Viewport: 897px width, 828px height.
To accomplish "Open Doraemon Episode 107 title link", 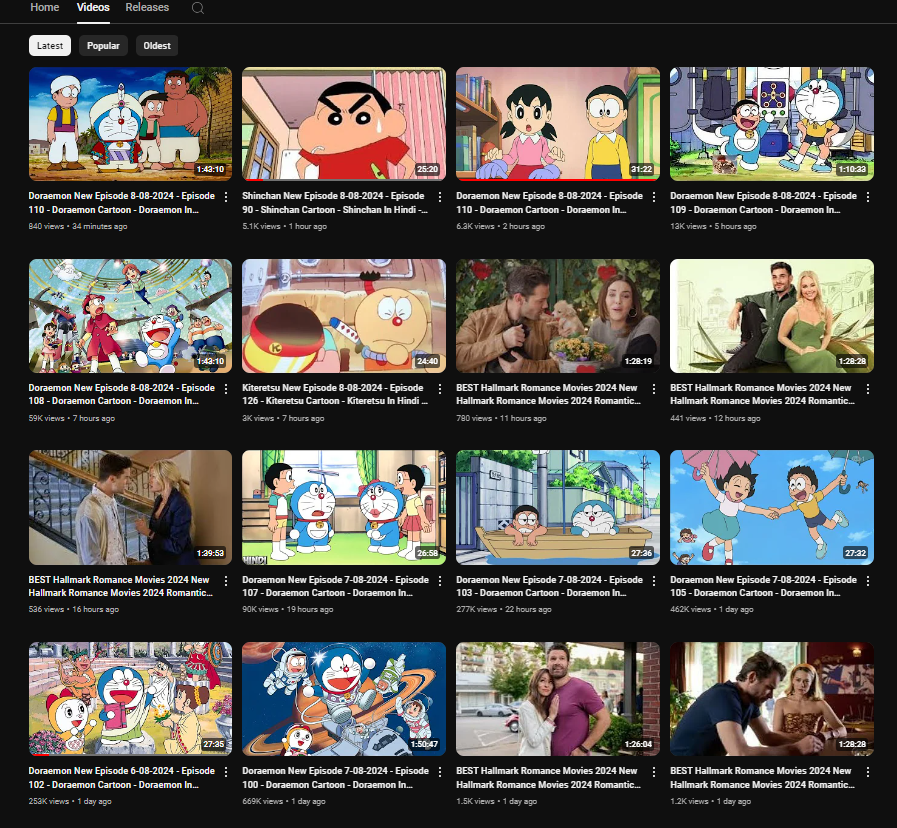I will pyautogui.click(x=335, y=586).
